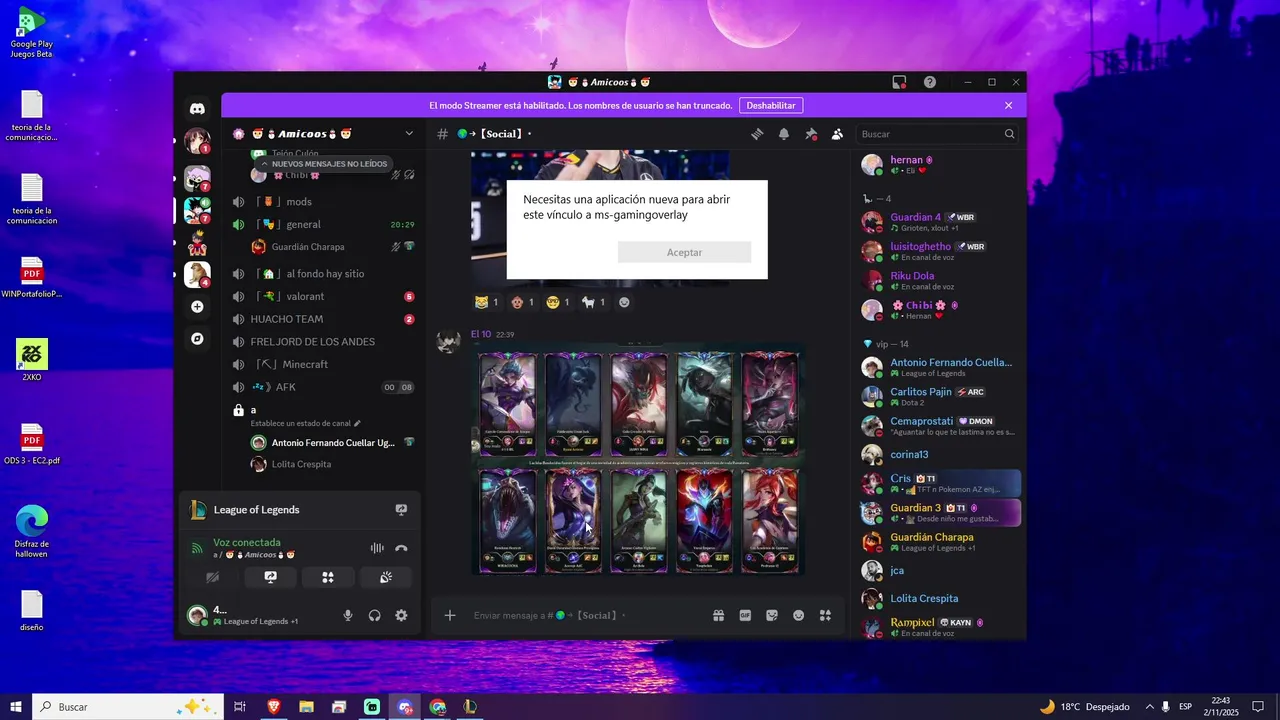Open user settings gear icon
The image size is (1280, 720).
401,616
